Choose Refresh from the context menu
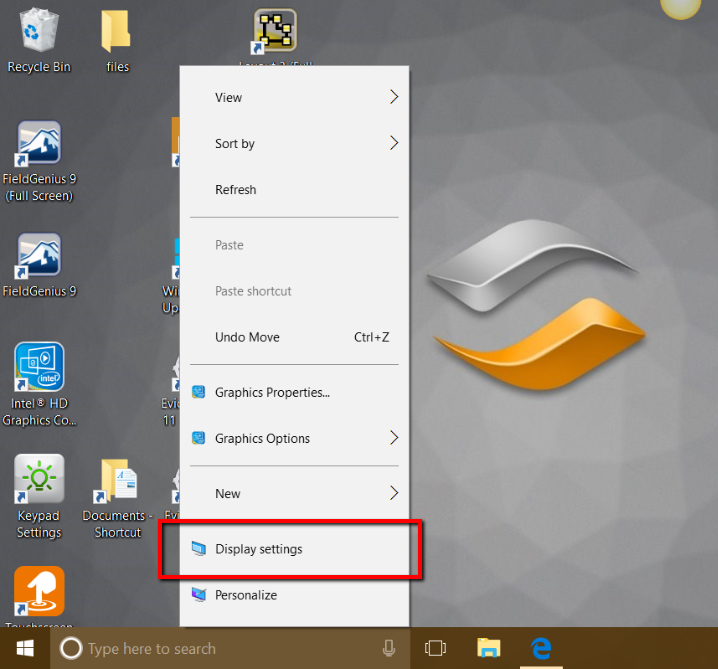The height and width of the screenshot is (669, 718). tap(236, 190)
